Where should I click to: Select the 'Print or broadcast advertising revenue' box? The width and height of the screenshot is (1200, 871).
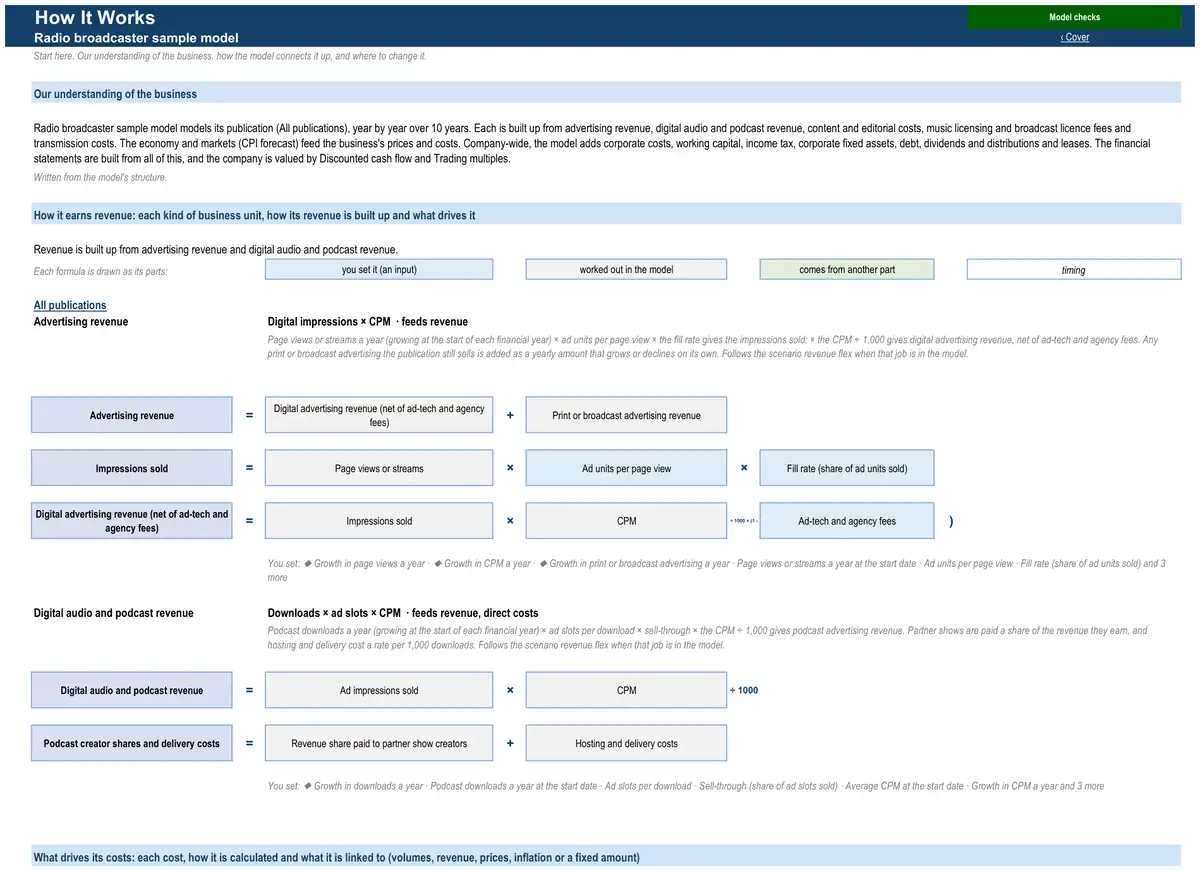626,415
